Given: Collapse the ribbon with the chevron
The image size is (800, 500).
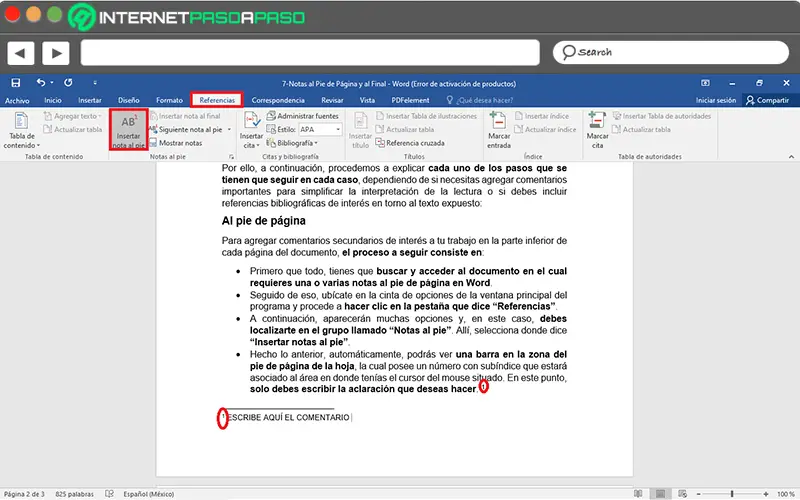Looking at the screenshot, I should [x=791, y=157].
